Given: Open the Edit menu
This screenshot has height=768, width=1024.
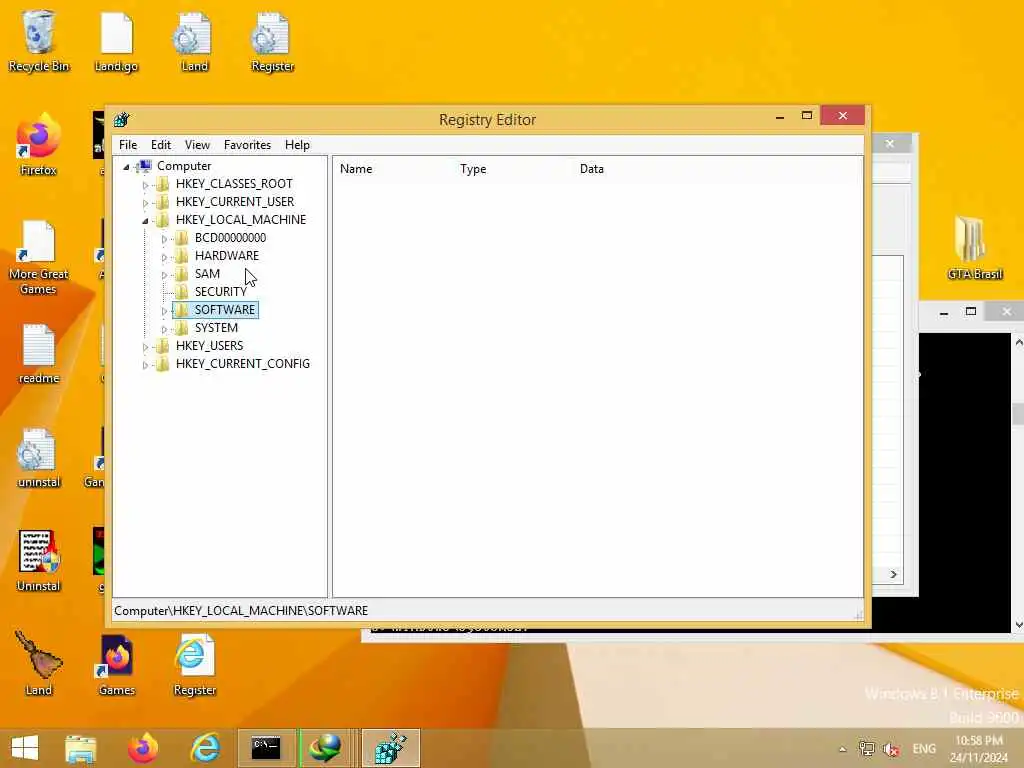Looking at the screenshot, I should [161, 145].
